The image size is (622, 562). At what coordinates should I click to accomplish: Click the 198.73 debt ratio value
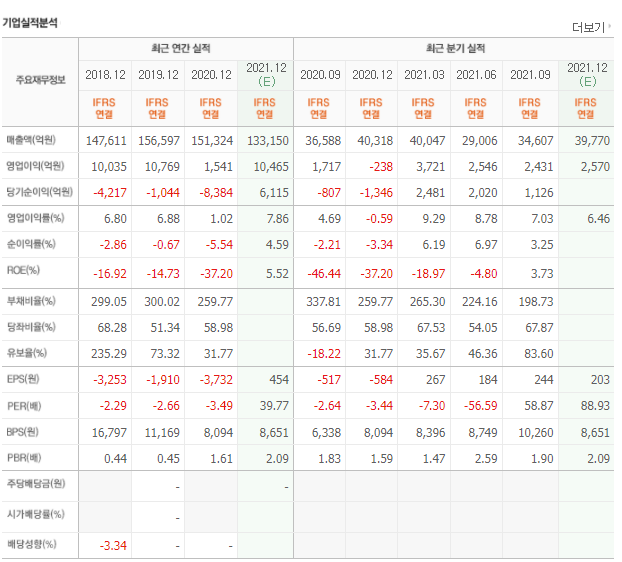[536, 302]
